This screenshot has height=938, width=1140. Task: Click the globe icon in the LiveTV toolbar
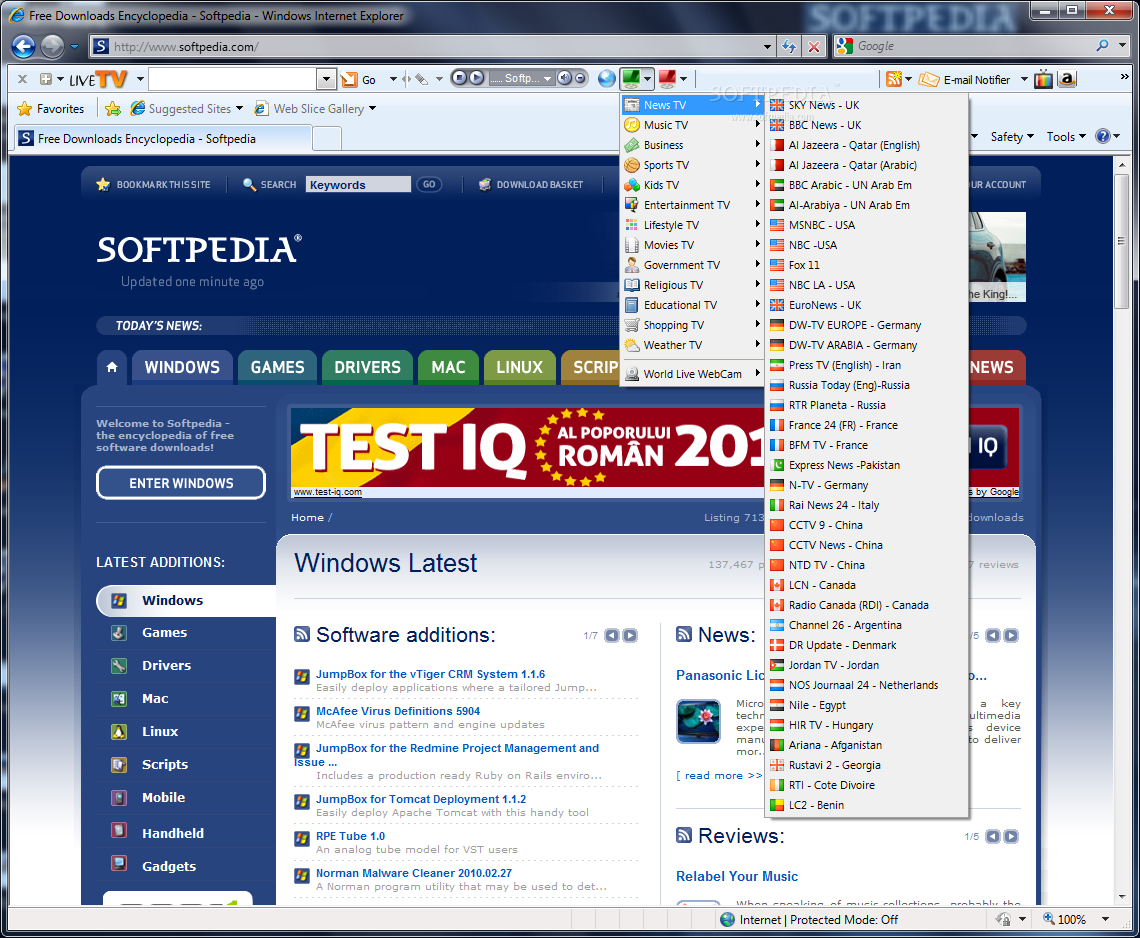[606, 79]
